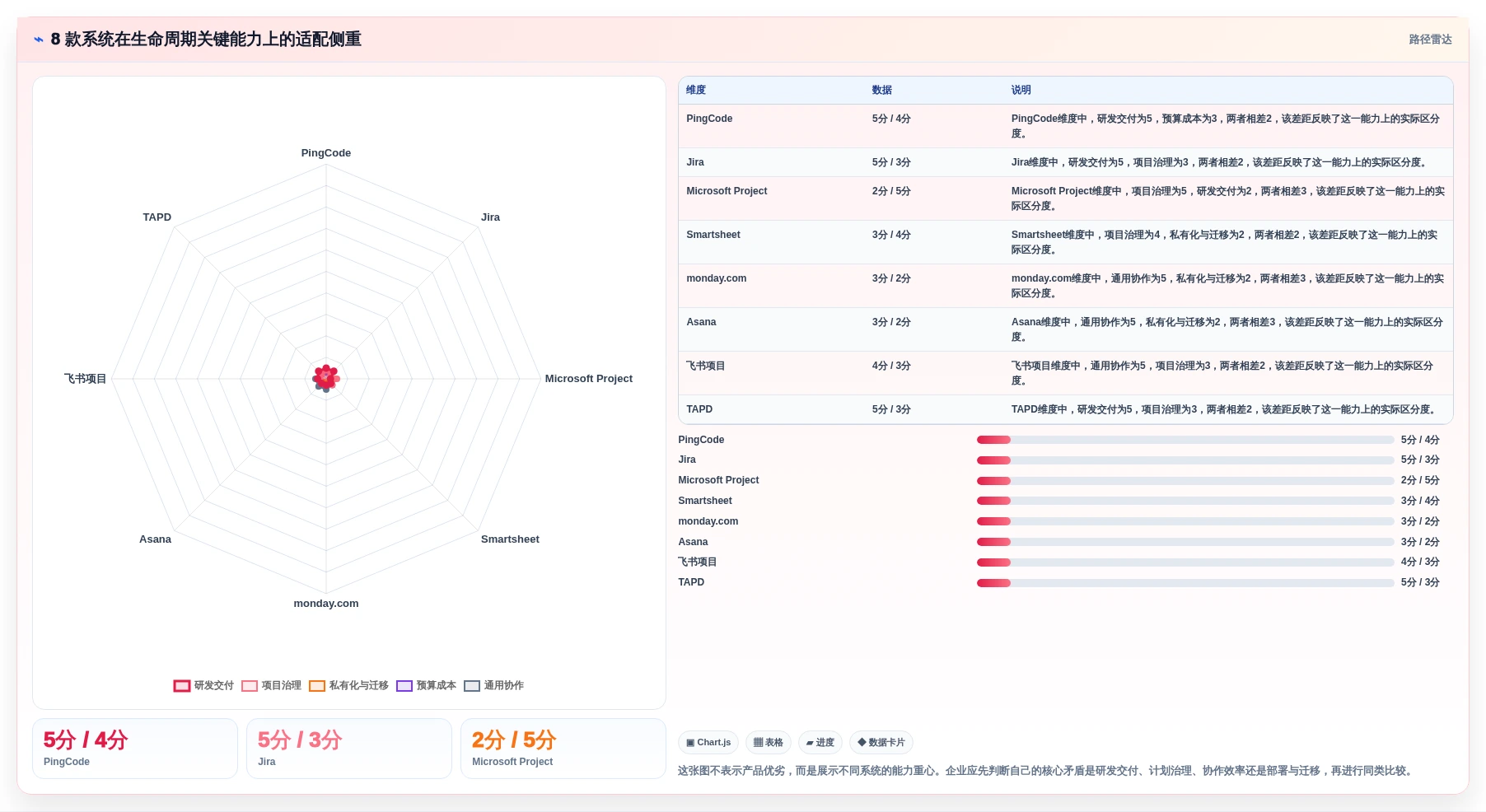The width and height of the screenshot is (1486, 812).
Task: Click the Smartsheet progress bar
Action: (1185, 501)
